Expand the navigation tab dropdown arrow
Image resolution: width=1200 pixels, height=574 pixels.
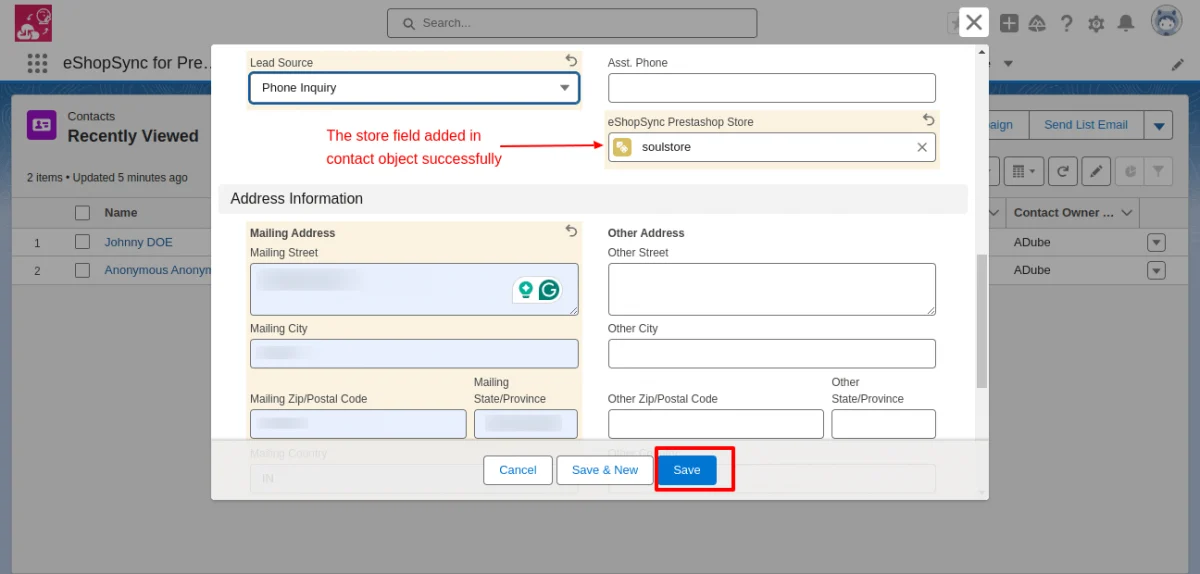pyautogui.click(x=1008, y=63)
